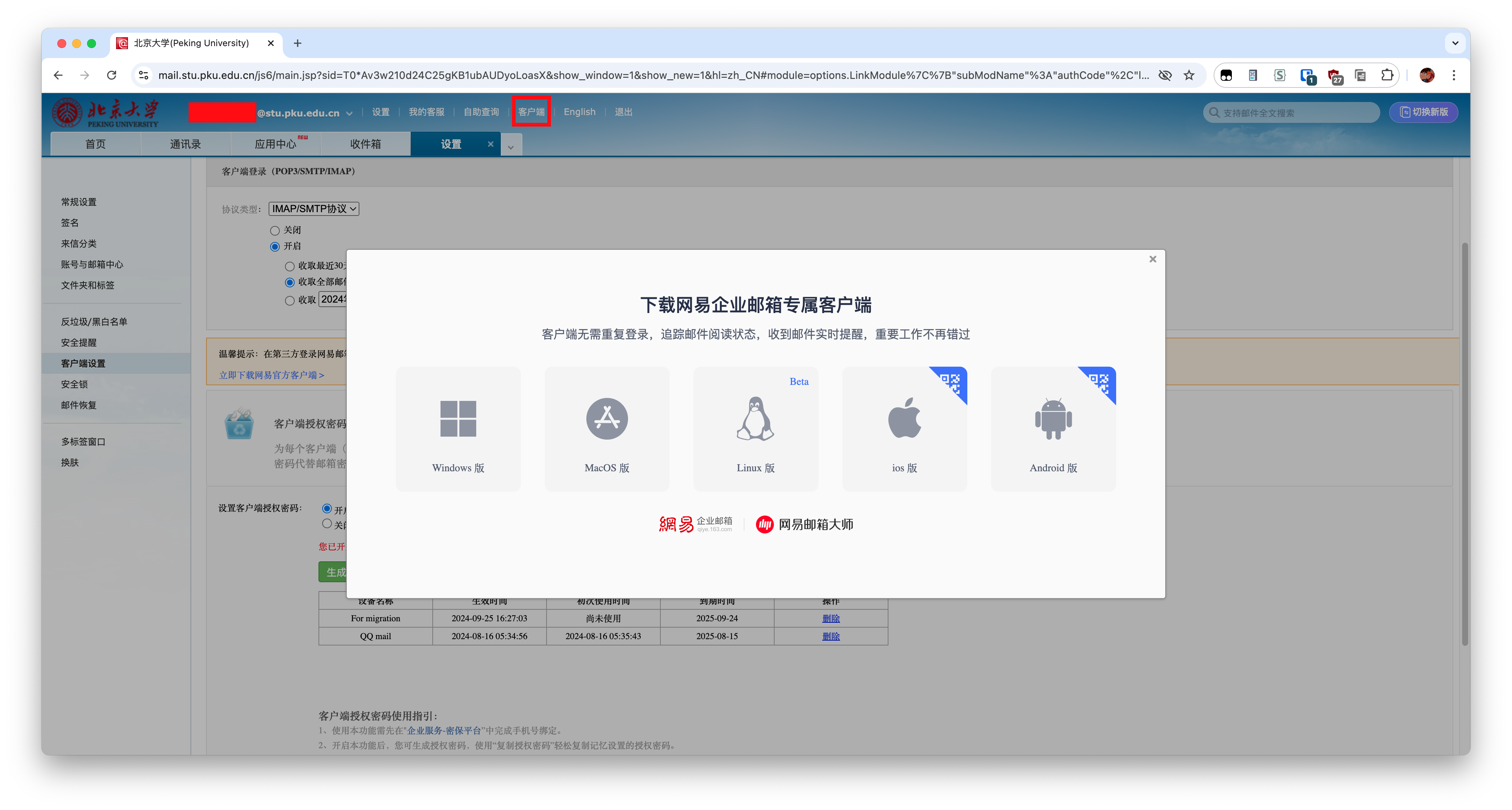Image resolution: width=1512 pixels, height=810 pixels.
Task: Delete the QQ mail authorization entry
Action: tap(830, 636)
